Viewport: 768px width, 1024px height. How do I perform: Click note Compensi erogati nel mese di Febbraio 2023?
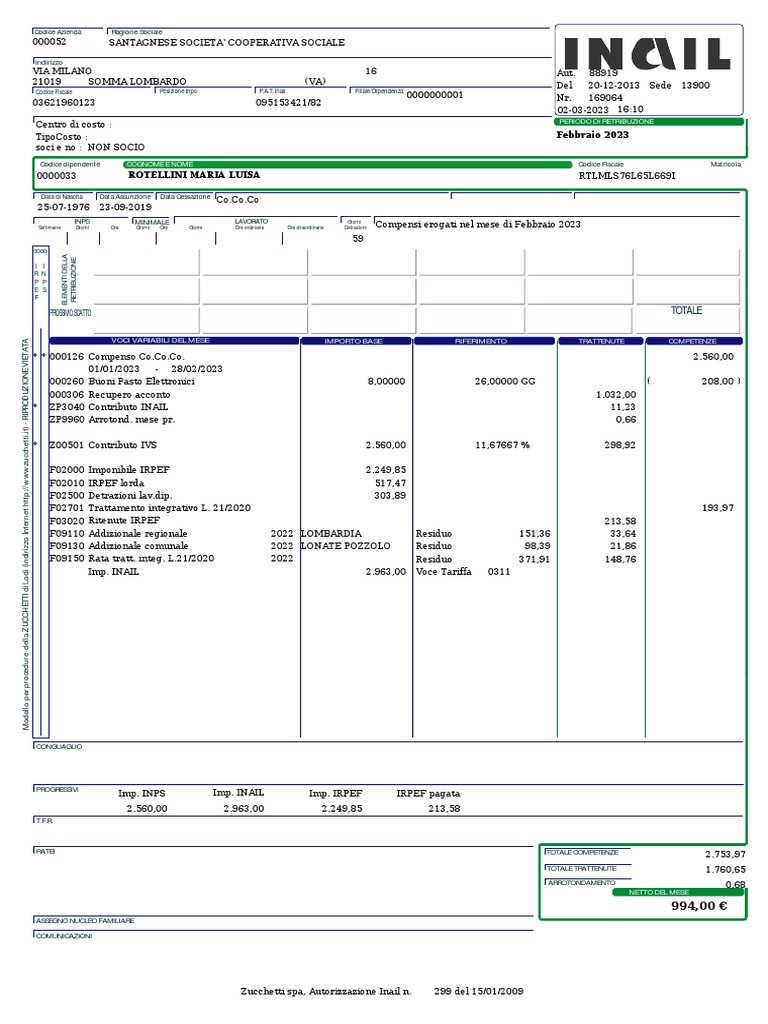[478, 224]
